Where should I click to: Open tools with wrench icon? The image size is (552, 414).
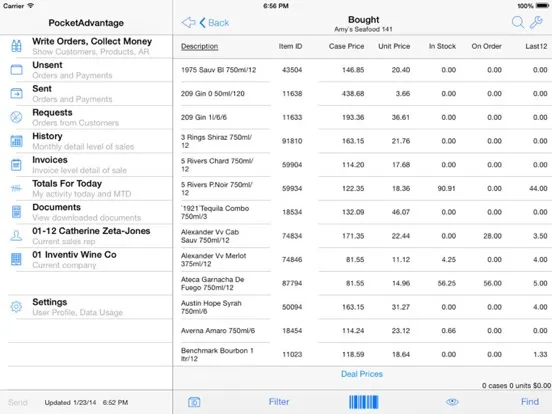point(537,23)
